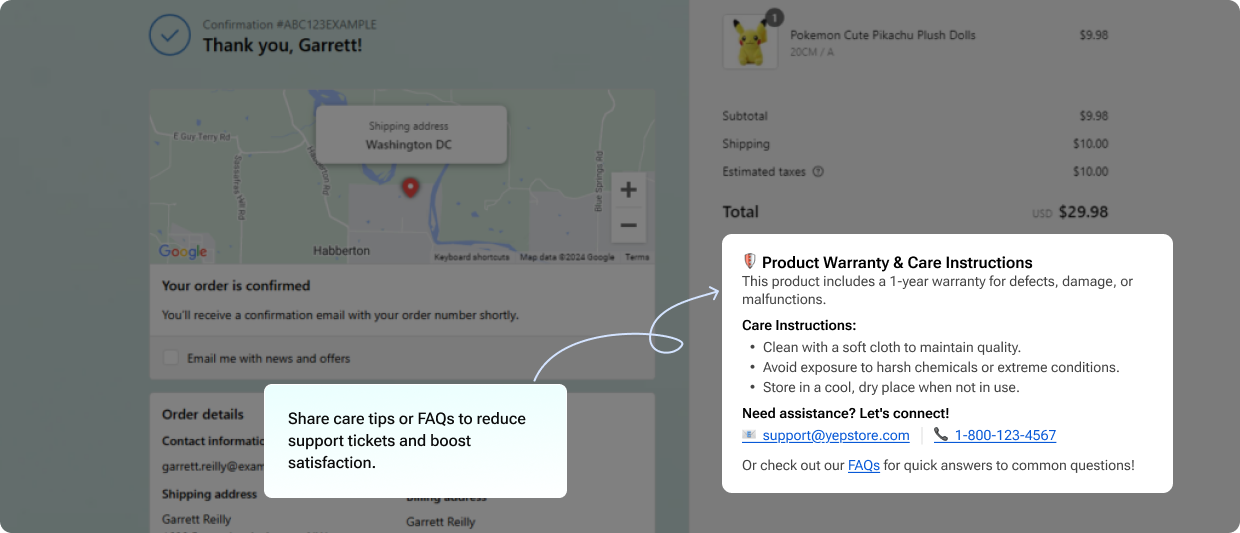The image size is (1240, 533).
Task: Click the 'Care Instructions:' subheading
Action: point(799,325)
